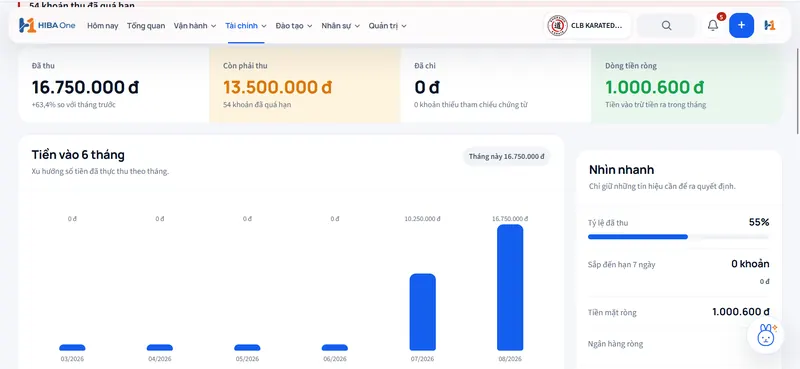Screen dimensions: 800x369
Task: Open the Đã thu 16.750.000 đ card
Action: (114, 85)
